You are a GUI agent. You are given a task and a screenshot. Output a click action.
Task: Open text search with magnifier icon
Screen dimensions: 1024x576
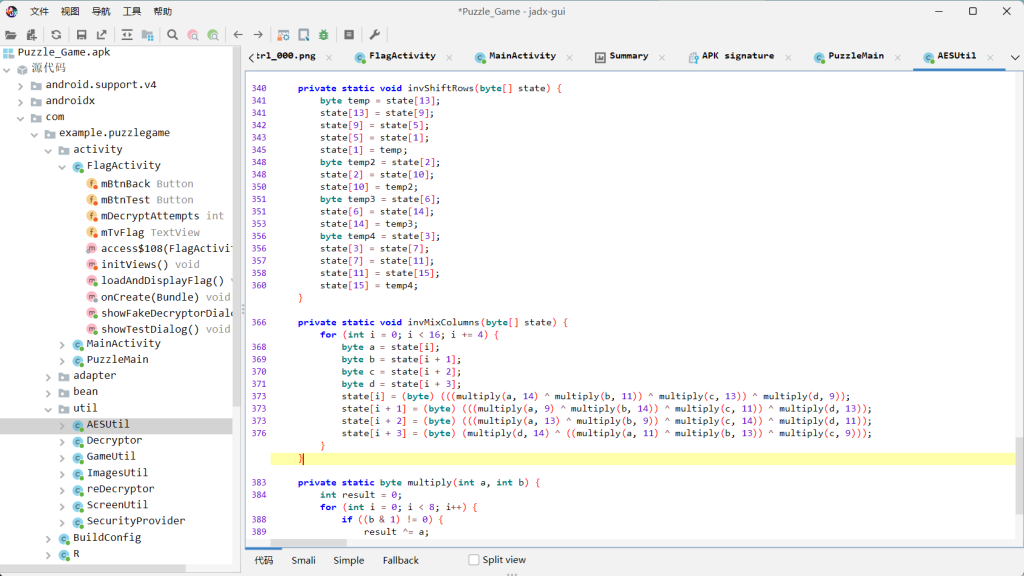point(173,34)
